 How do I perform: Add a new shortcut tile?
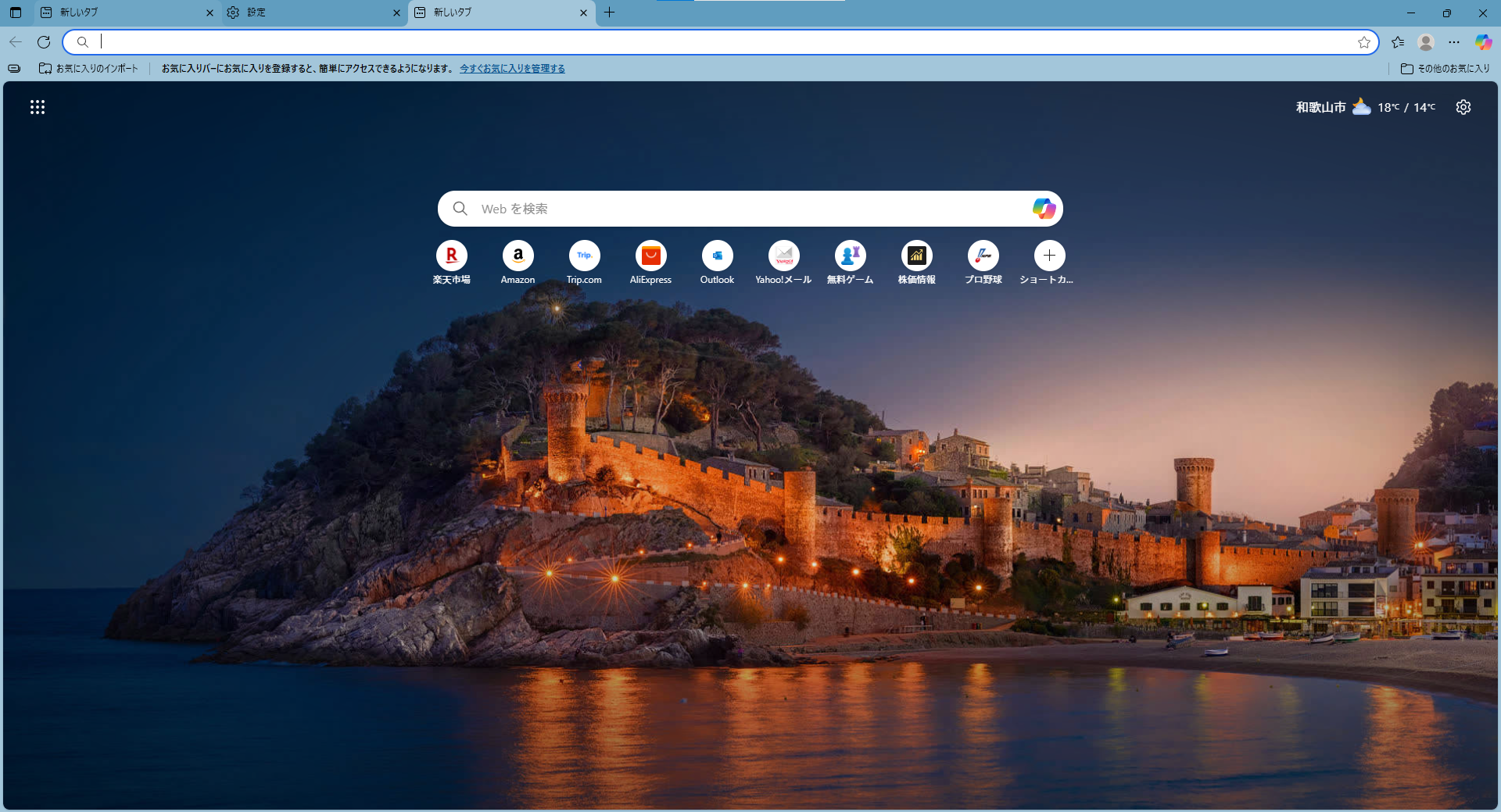coord(1049,256)
